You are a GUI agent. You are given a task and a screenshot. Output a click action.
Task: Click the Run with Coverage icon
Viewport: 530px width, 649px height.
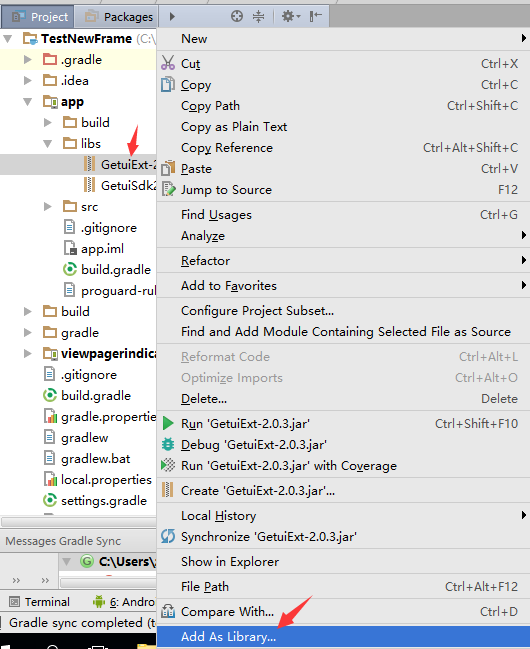click(168, 465)
